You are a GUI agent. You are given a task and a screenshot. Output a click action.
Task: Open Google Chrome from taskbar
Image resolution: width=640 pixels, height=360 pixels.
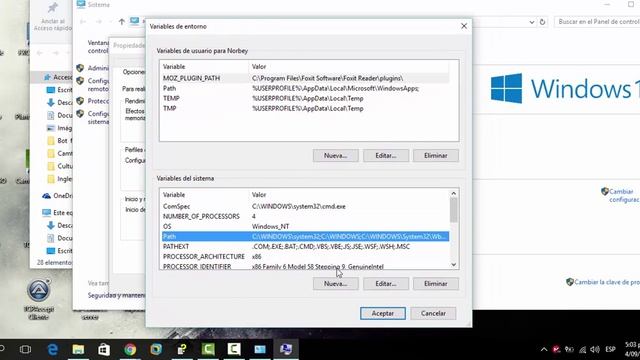tap(130, 349)
